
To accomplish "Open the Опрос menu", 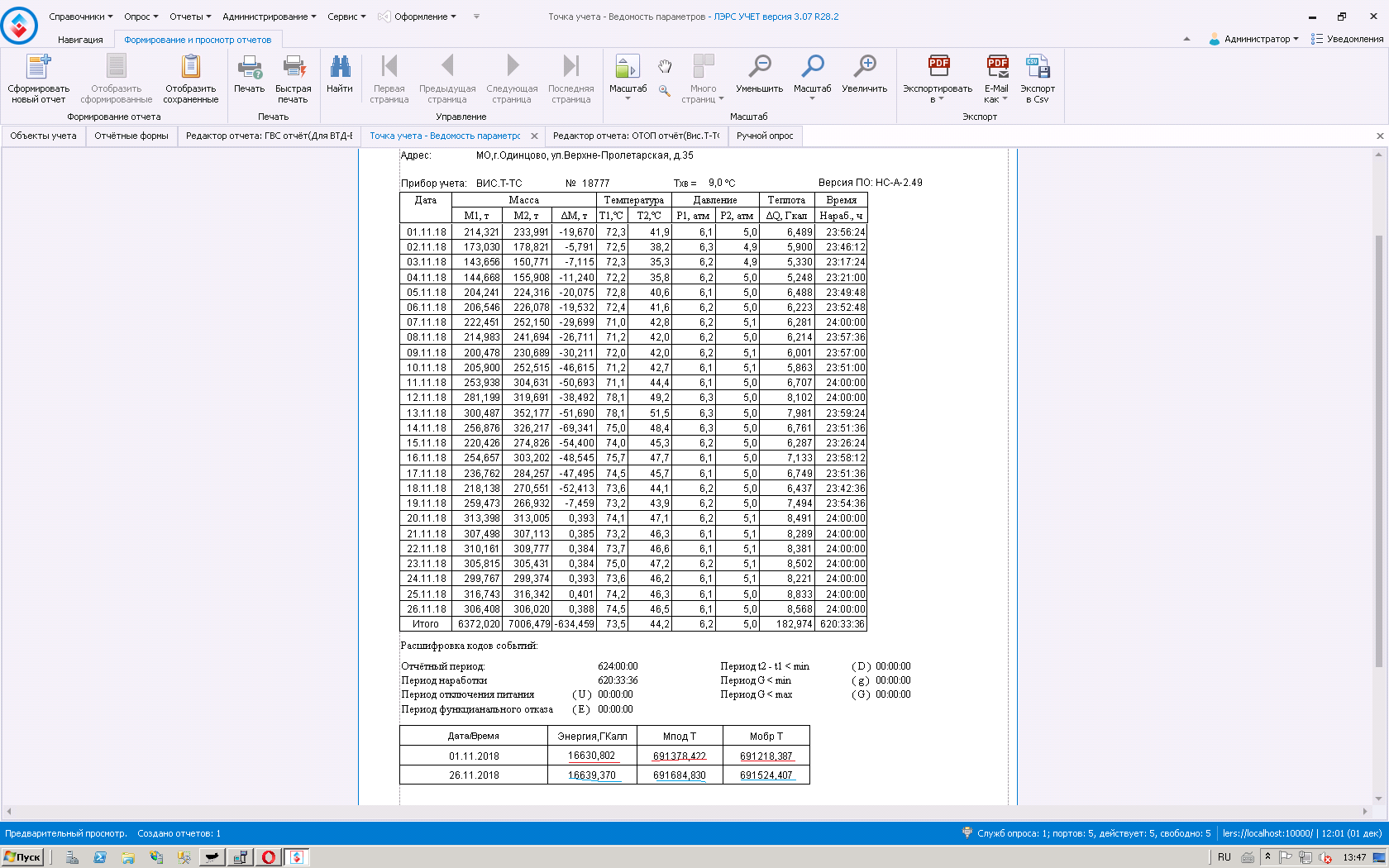I will (141, 17).
